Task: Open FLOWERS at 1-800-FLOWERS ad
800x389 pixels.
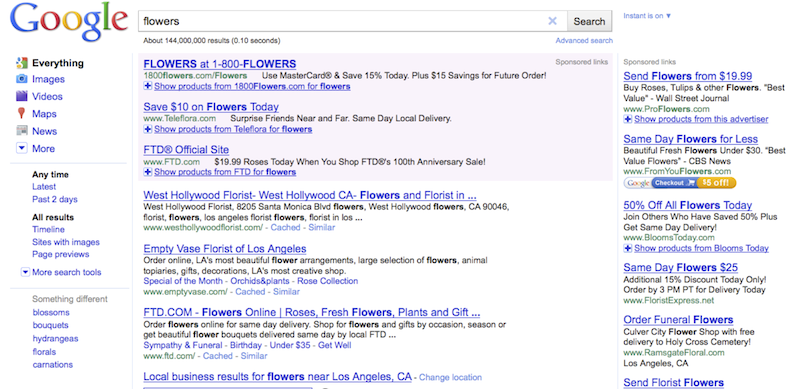Action: tap(220, 64)
